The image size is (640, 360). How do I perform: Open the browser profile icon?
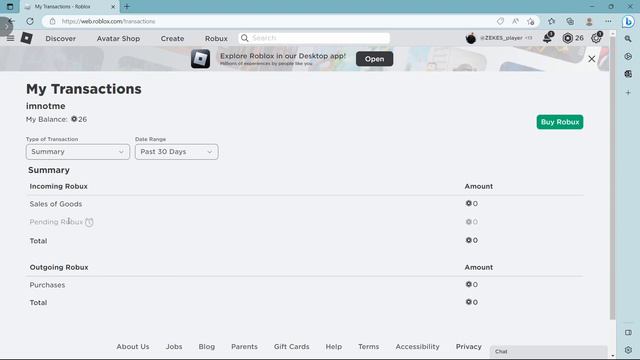click(589, 21)
